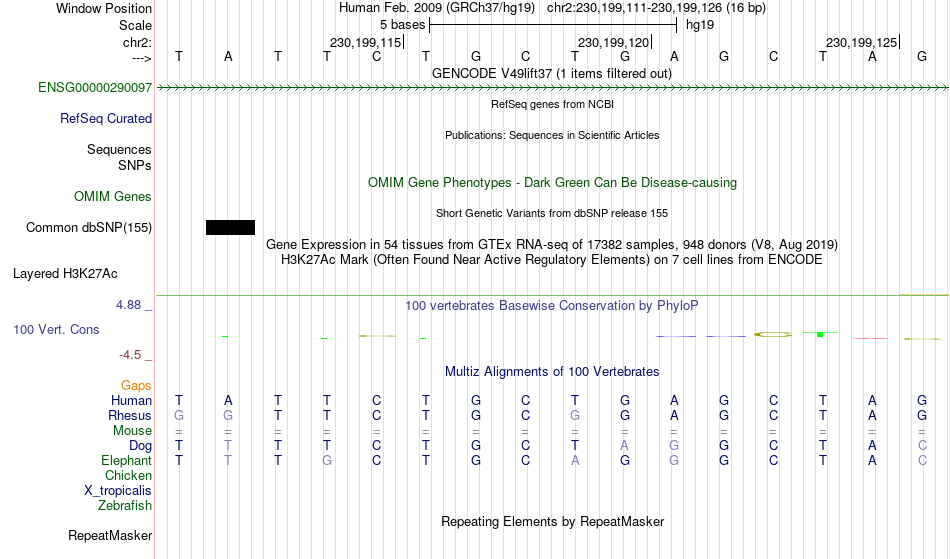The height and width of the screenshot is (559, 950).
Task: Click Repeating Elements by RepeatMasker title
Action: [553, 522]
